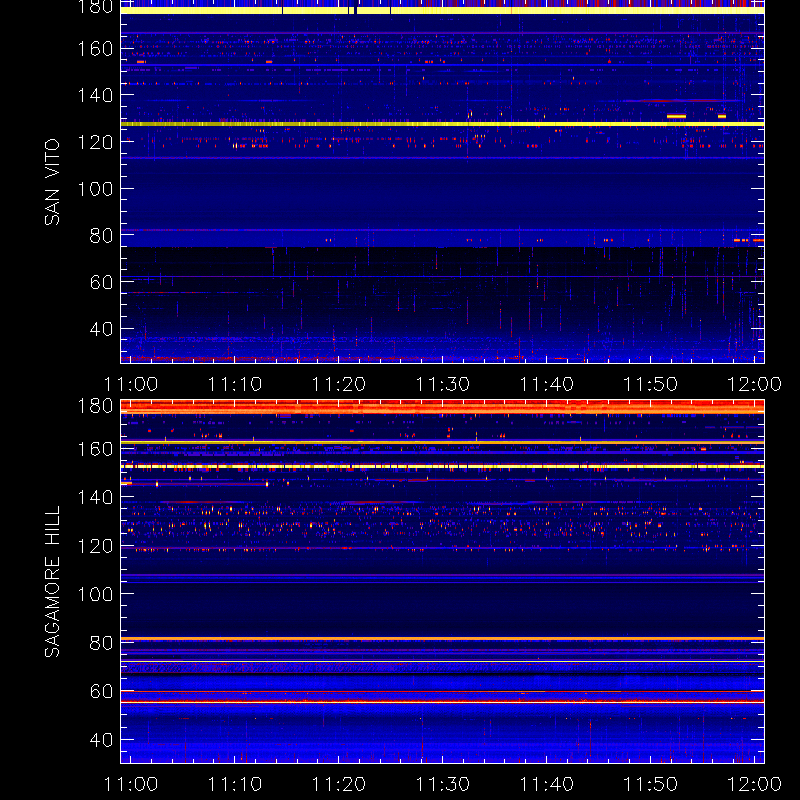Click yellow band near 152 in Sagamore Hill spectrogram
The height and width of the screenshot is (800, 800).
pyautogui.click(x=442, y=466)
